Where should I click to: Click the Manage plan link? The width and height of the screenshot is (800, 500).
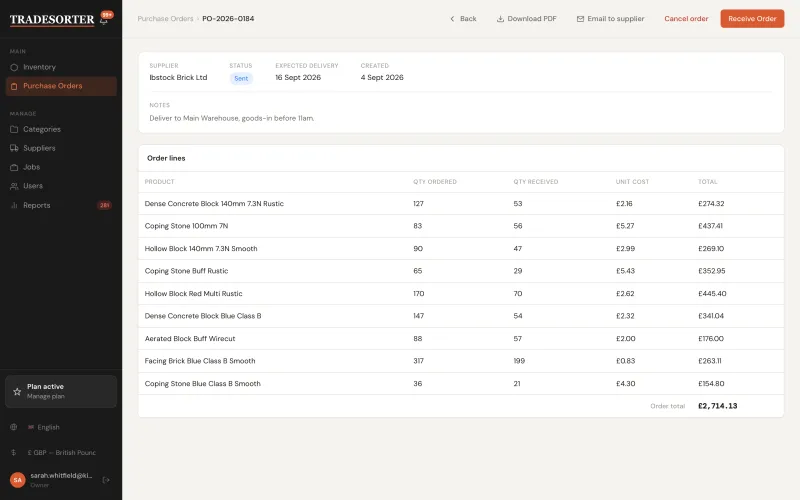click(x=45, y=396)
